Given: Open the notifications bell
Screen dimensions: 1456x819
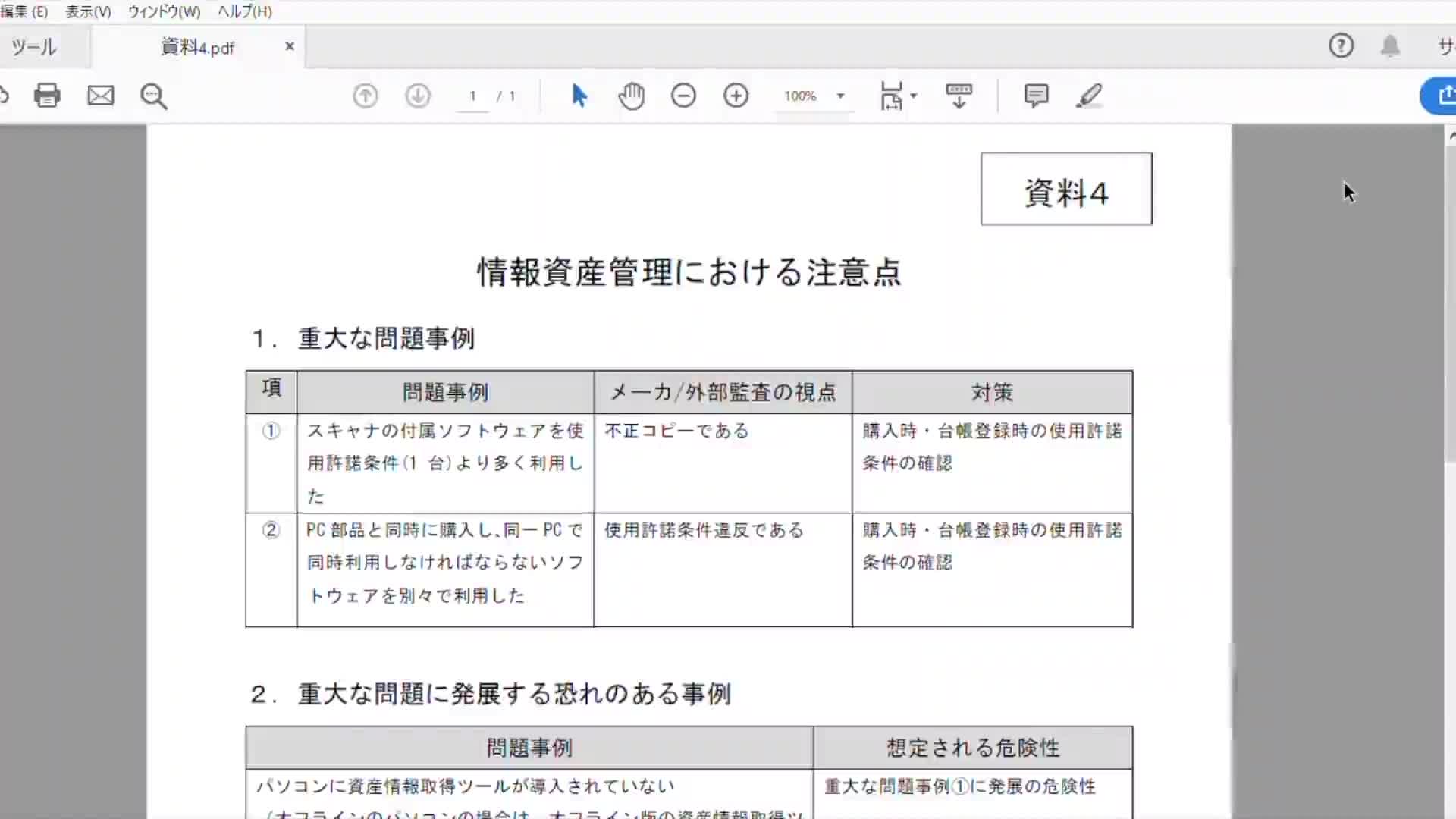Looking at the screenshot, I should [x=1390, y=45].
